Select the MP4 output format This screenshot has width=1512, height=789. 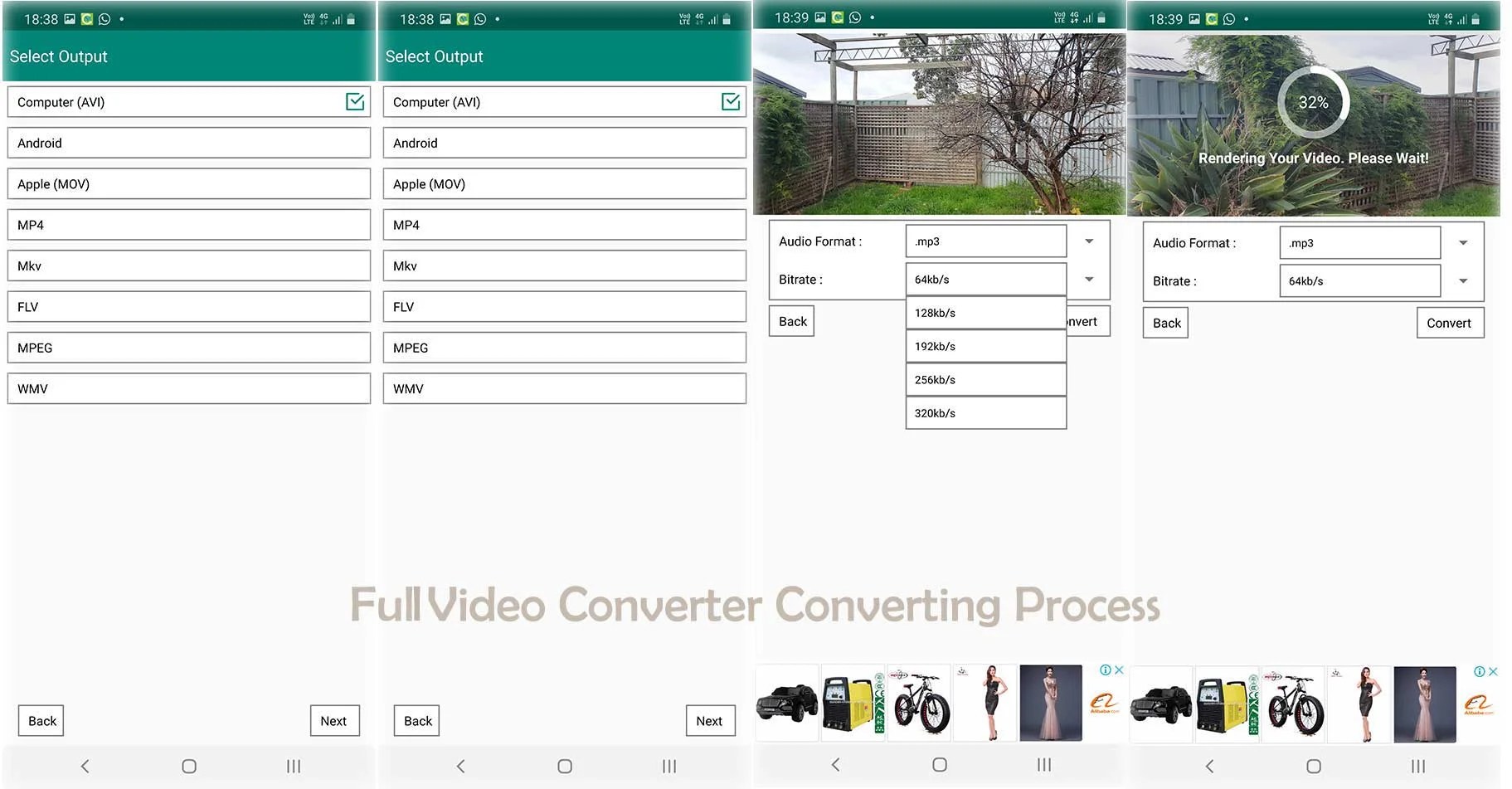click(x=188, y=224)
